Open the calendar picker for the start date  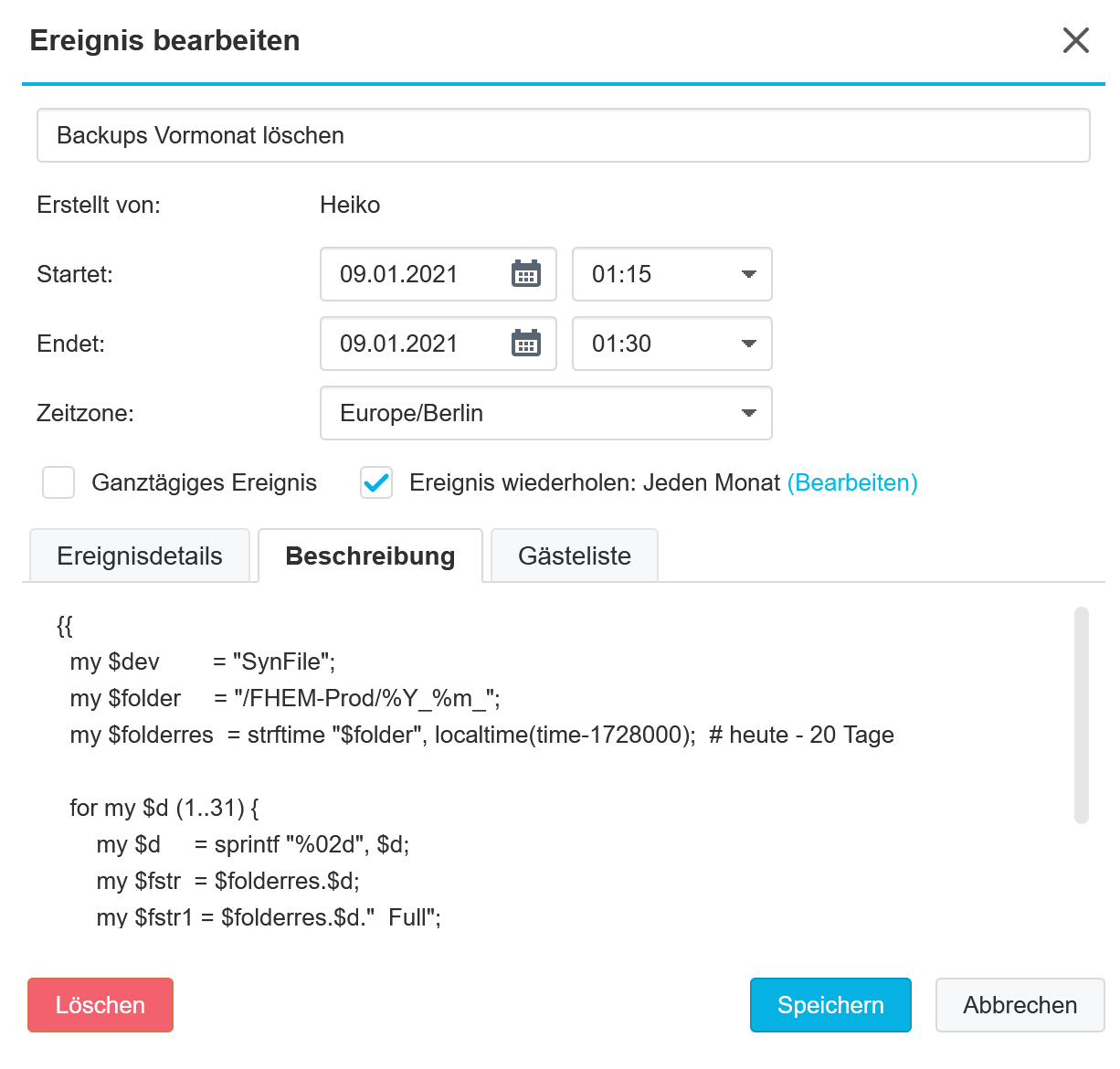click(526, 274)
